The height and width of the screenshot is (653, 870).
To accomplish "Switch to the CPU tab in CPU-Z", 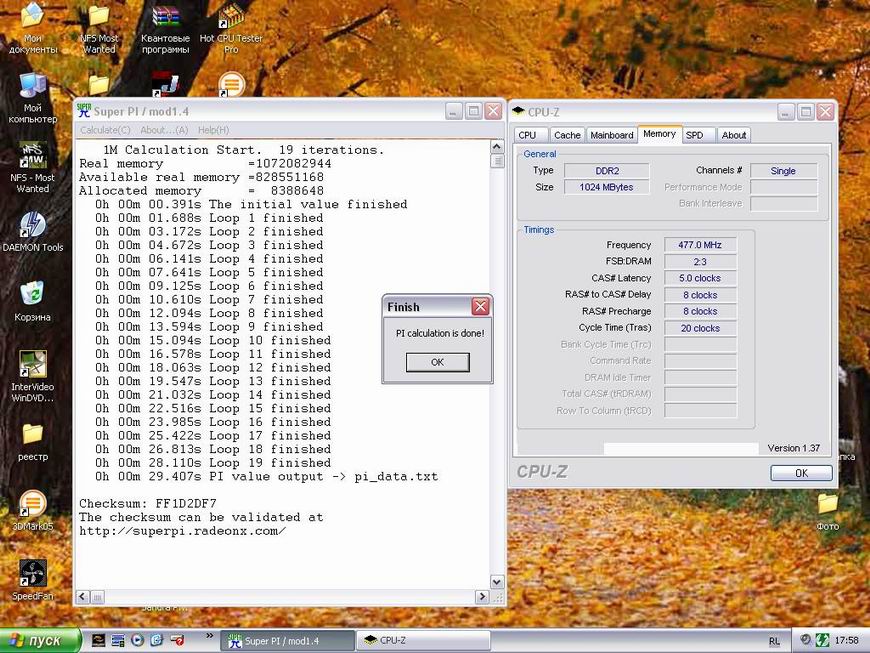I will (x=527, y=135).
